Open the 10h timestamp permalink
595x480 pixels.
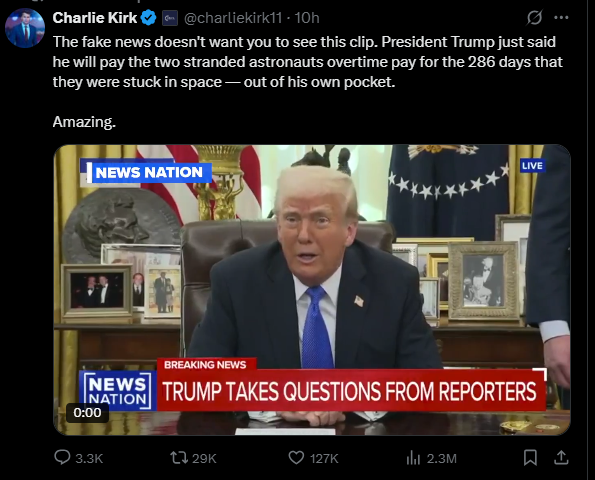point(307,18)
